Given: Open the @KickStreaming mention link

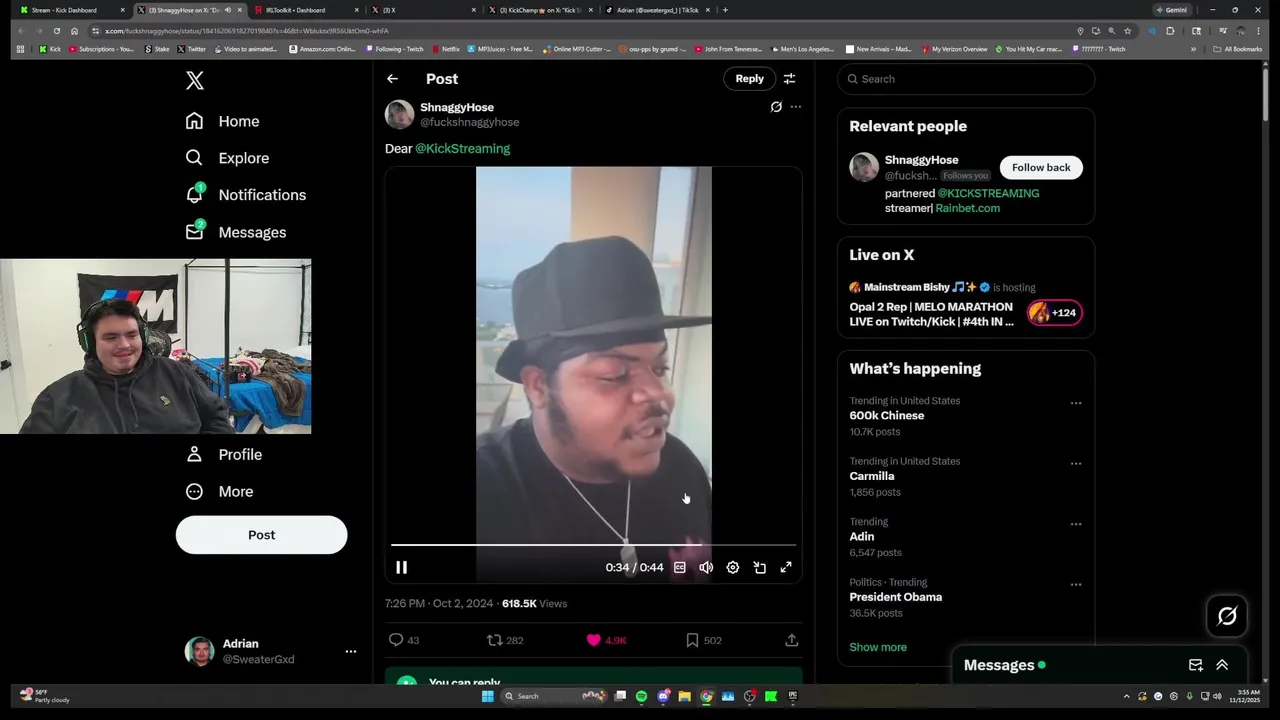Looking at the screenshot, I should [462, 148].
